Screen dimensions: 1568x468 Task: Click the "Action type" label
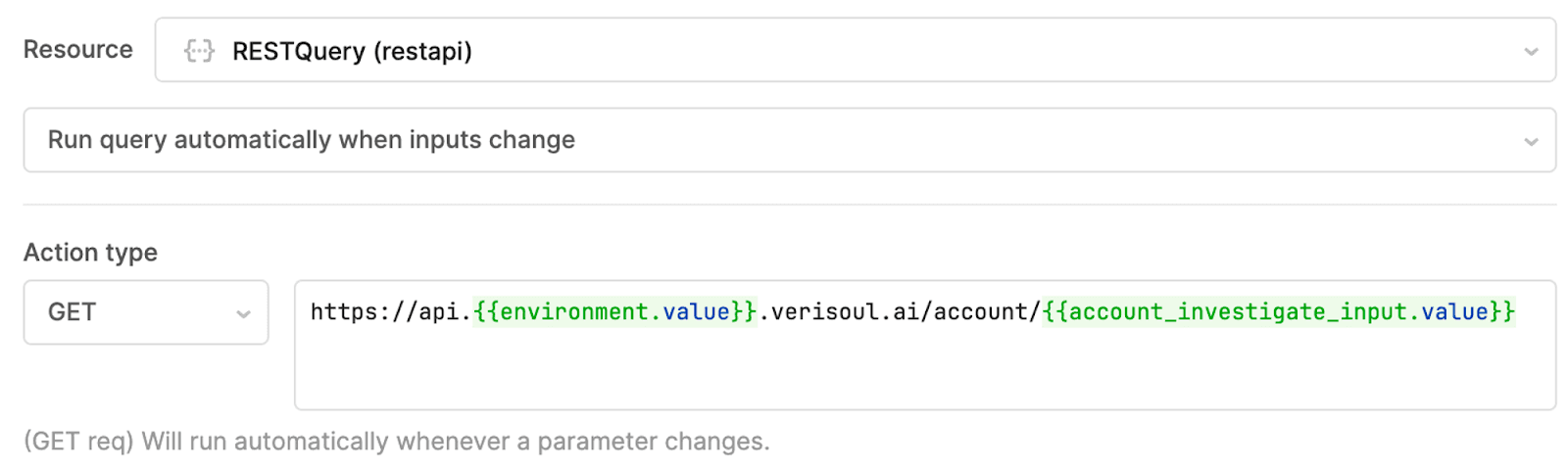(90, 253)
